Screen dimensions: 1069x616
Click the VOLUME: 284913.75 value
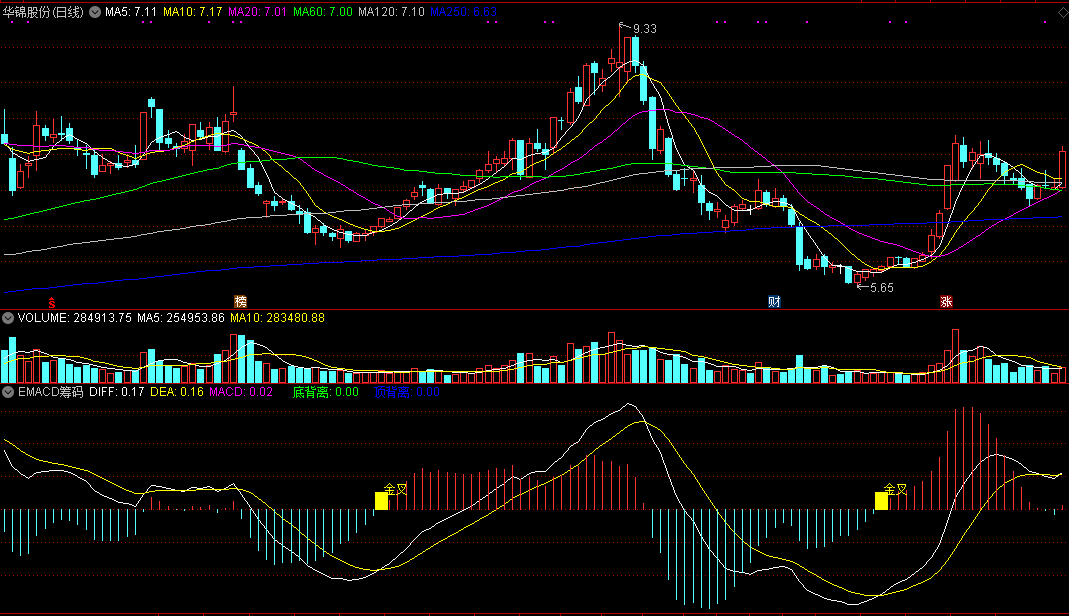point(75,318)
